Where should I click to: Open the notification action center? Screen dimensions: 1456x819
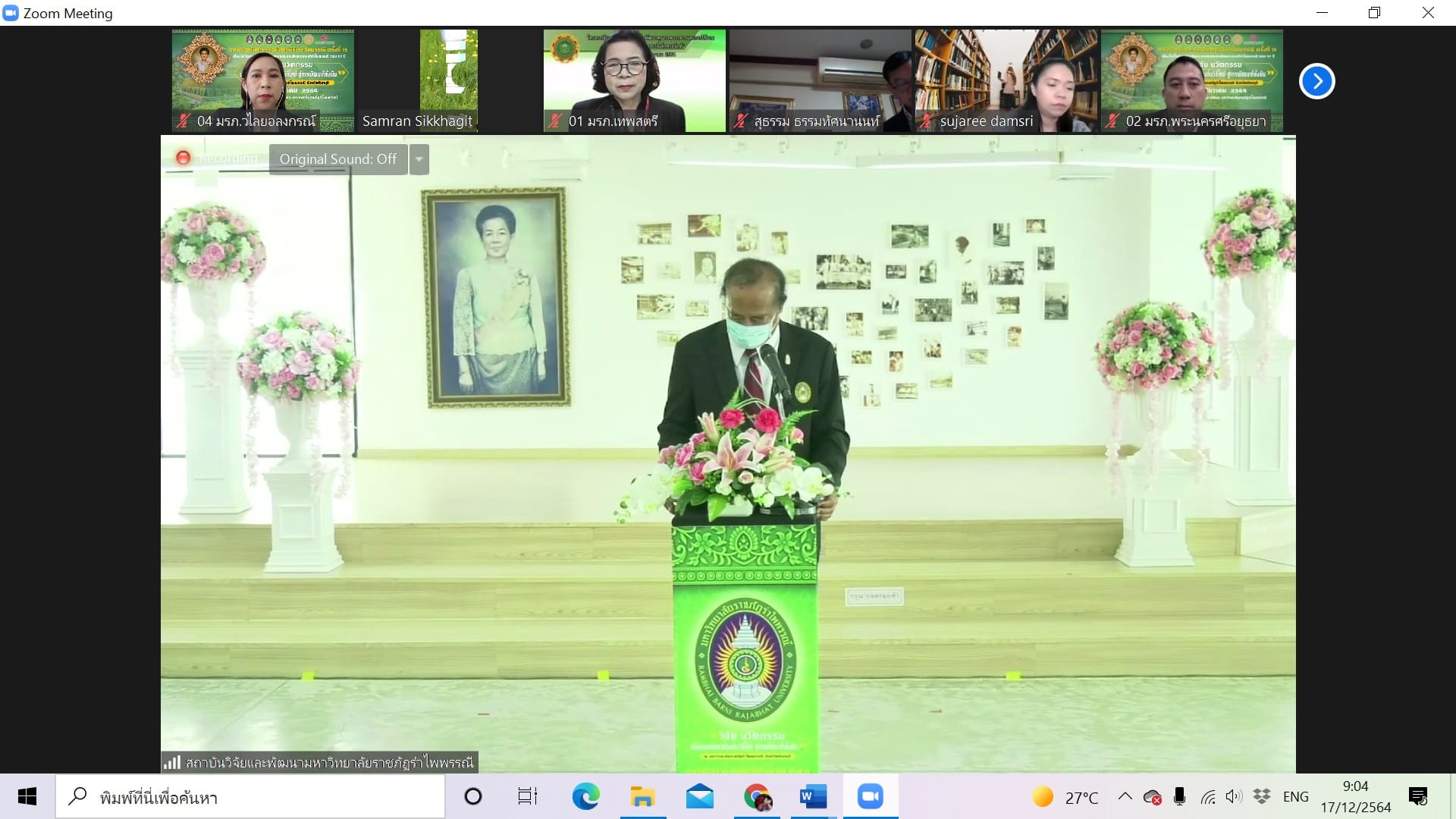pyautogui.click(x=1417, y=796)
